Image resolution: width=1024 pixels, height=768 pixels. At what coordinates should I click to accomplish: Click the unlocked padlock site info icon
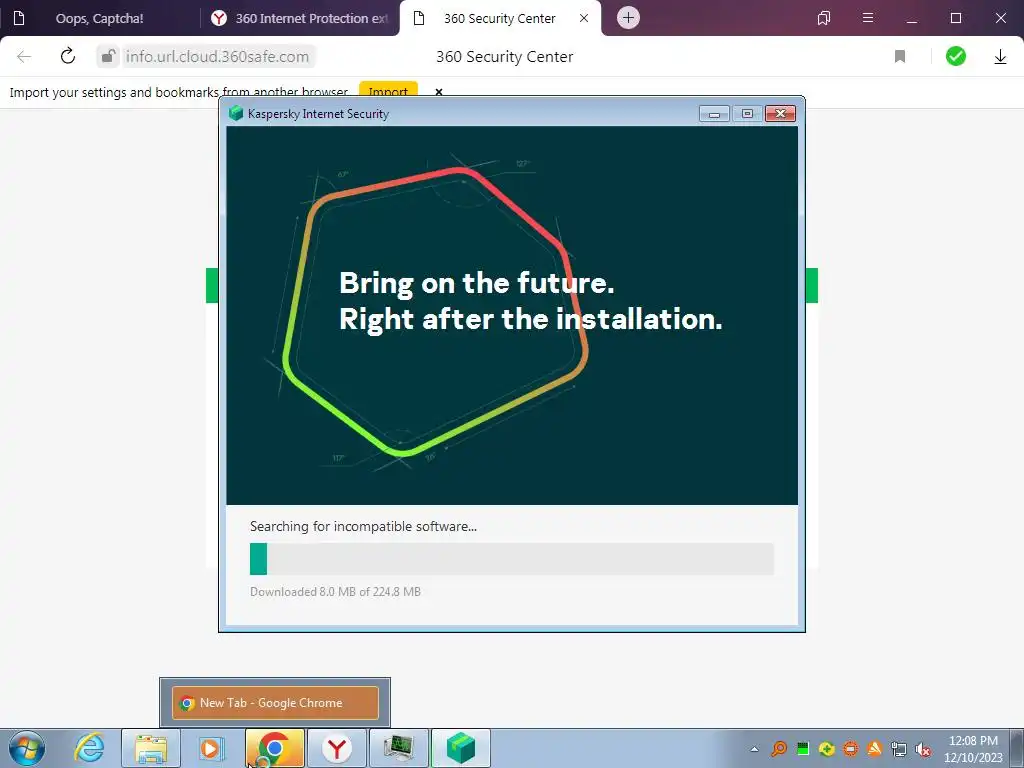coord(108,57)
